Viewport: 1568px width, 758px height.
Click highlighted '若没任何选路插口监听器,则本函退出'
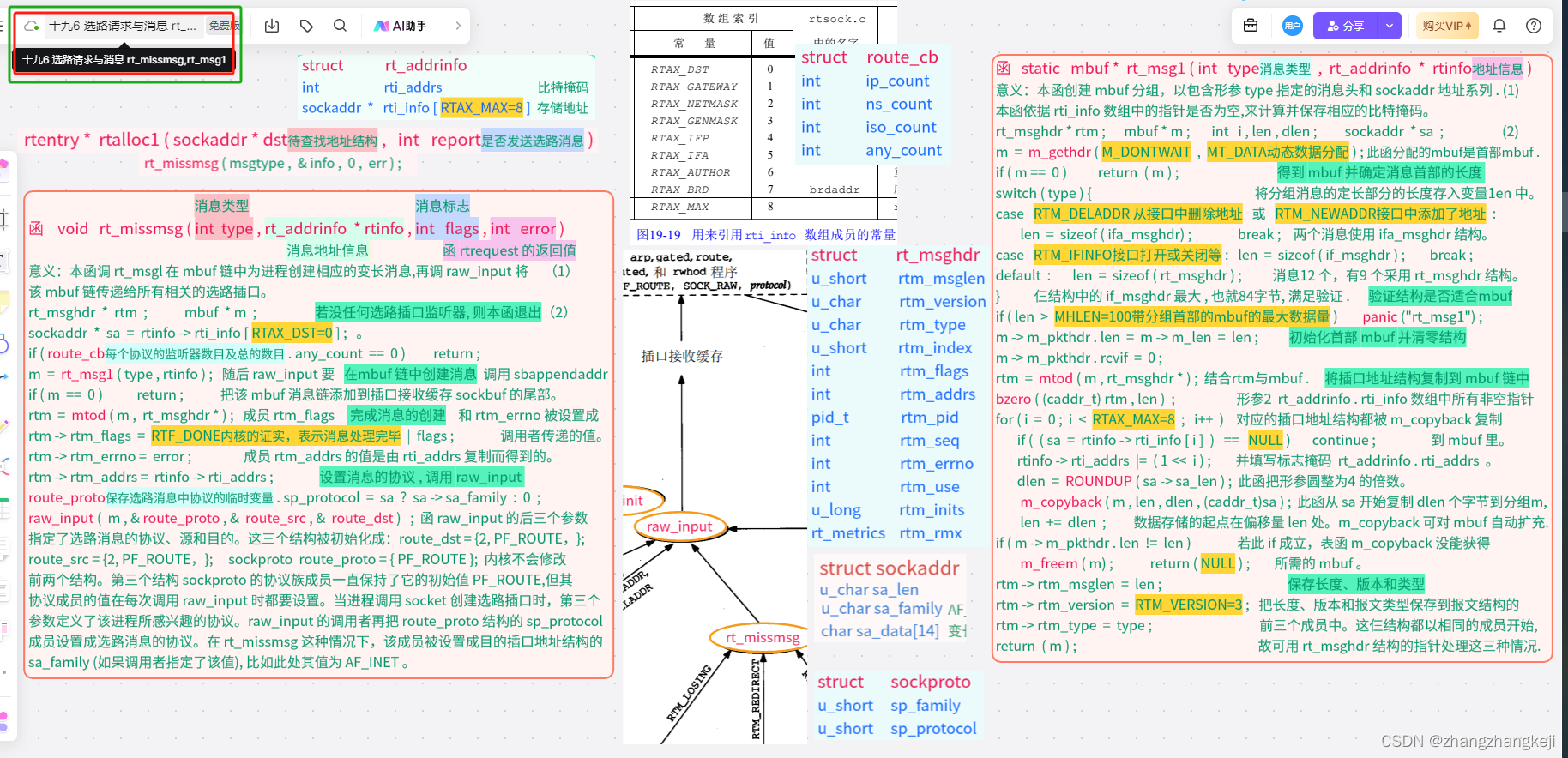click(428, 312)
